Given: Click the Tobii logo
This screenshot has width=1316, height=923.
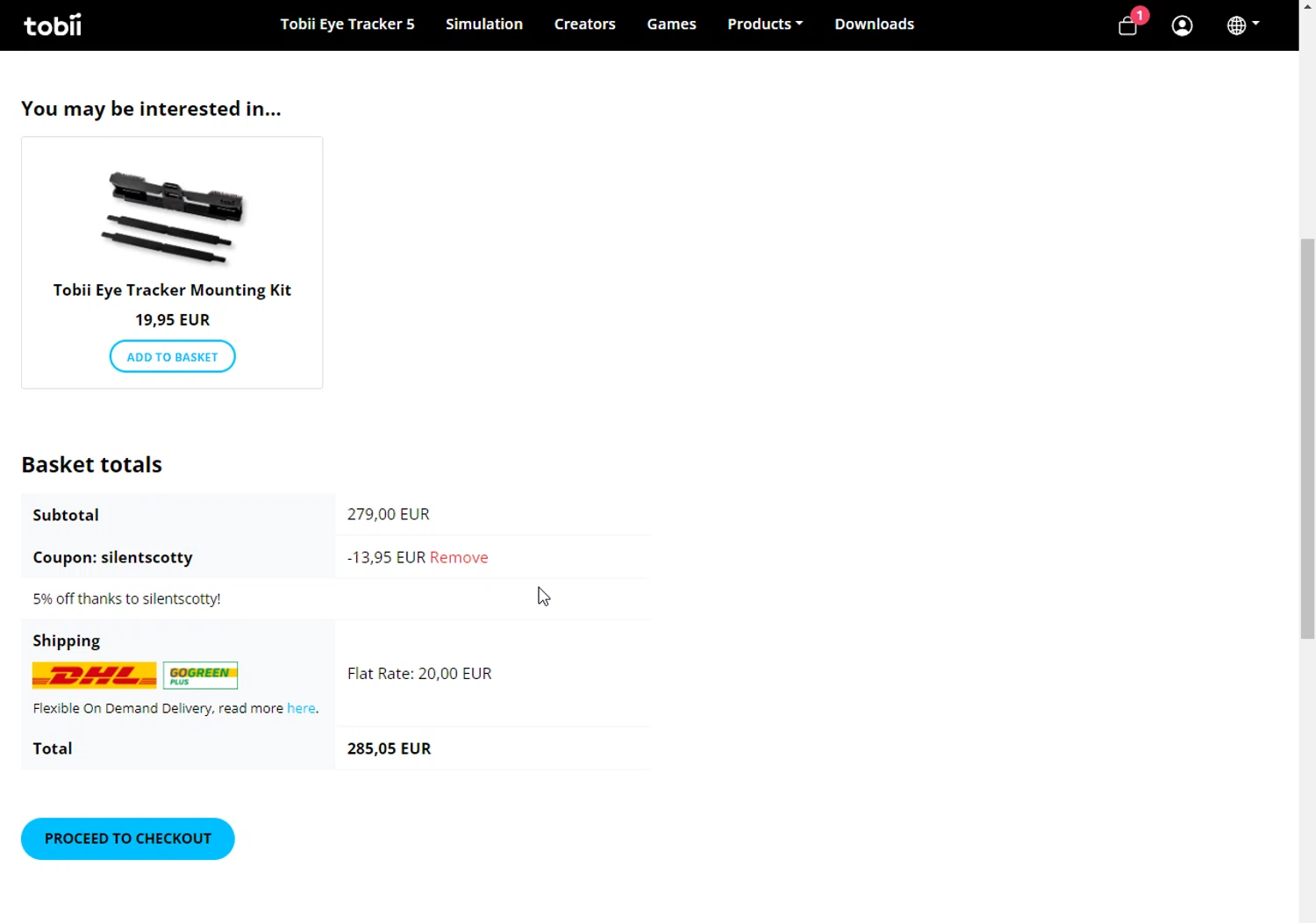Looking at the screenshot, I should click(x=53, y=25).
